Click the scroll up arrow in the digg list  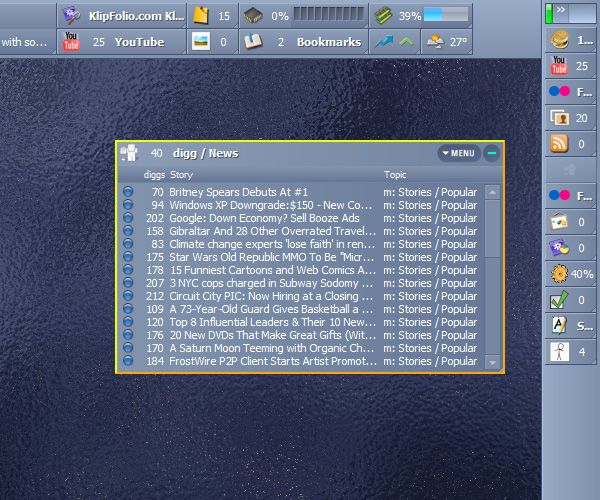pyautogui.click(x=492, y=192)
